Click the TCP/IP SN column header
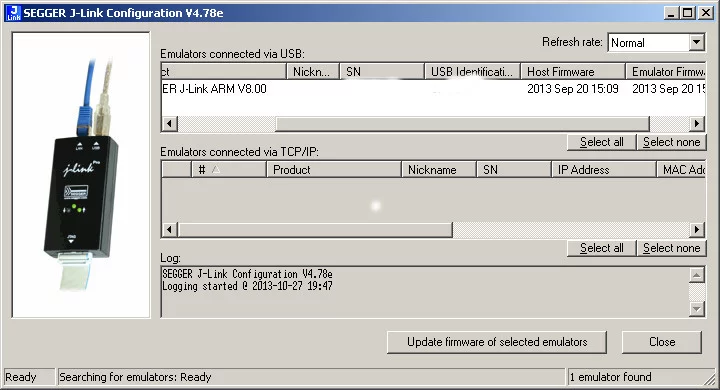The image size is (720, 390). (x=513, y=170)
